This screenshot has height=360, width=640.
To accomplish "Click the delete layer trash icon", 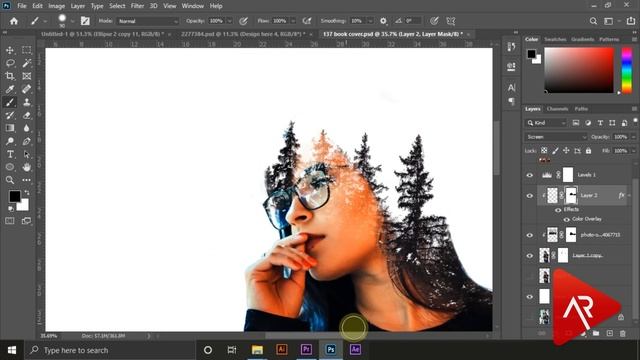I will (x=623, y=333).
